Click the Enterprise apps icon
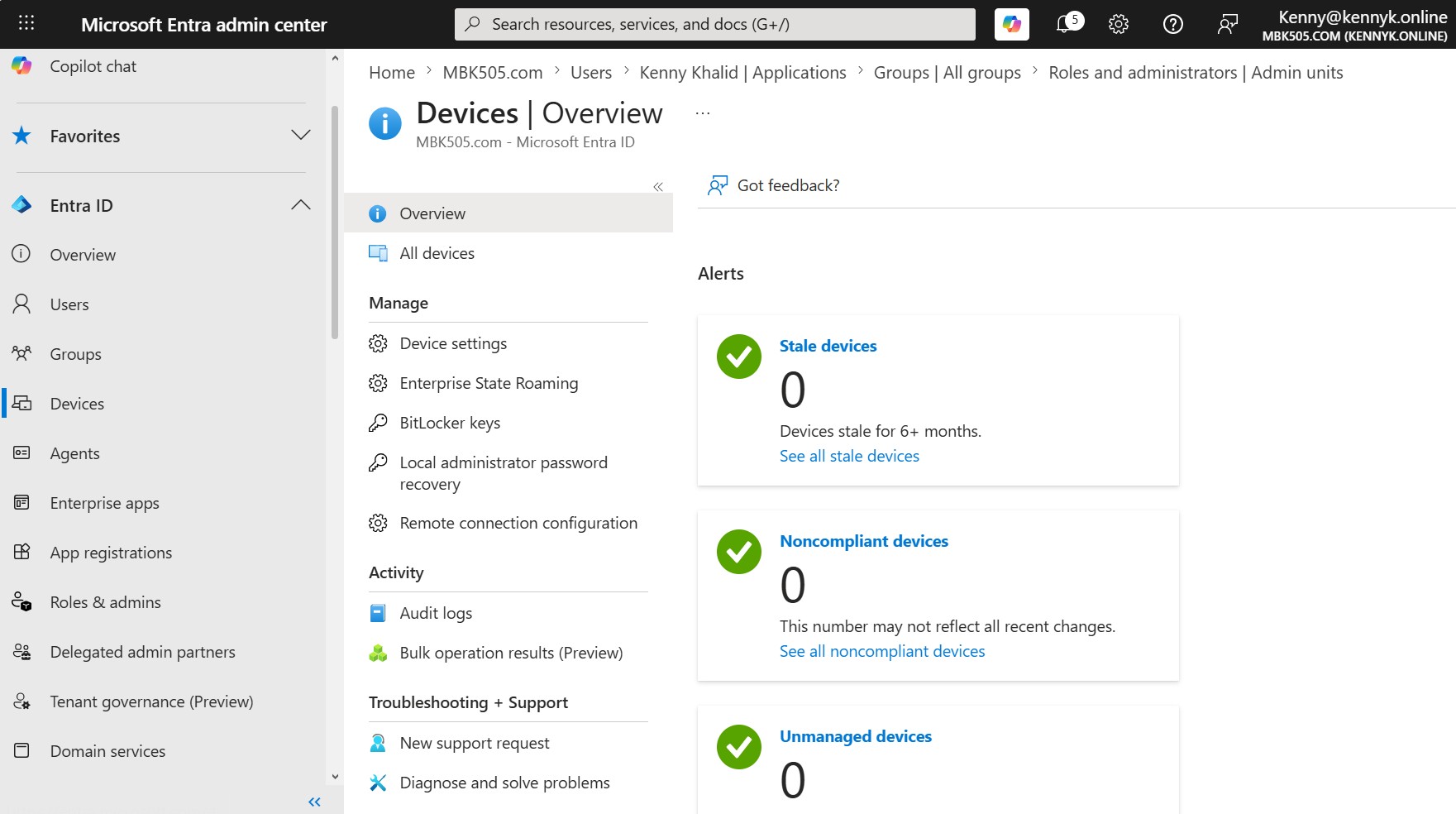The width and height of the screenshot is (1456, 814). point(21,502)
